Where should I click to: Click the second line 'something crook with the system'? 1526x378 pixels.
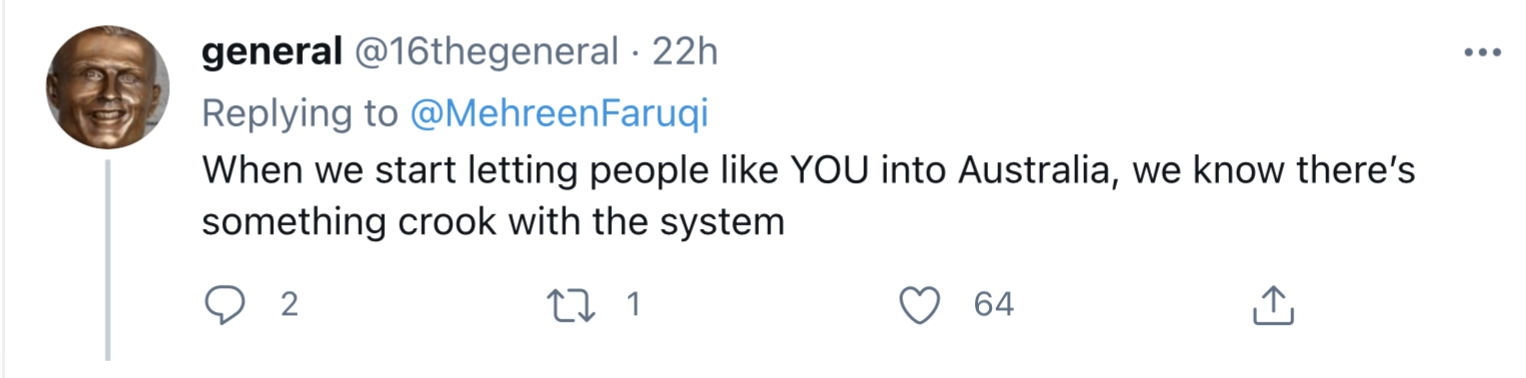(494, 221)
